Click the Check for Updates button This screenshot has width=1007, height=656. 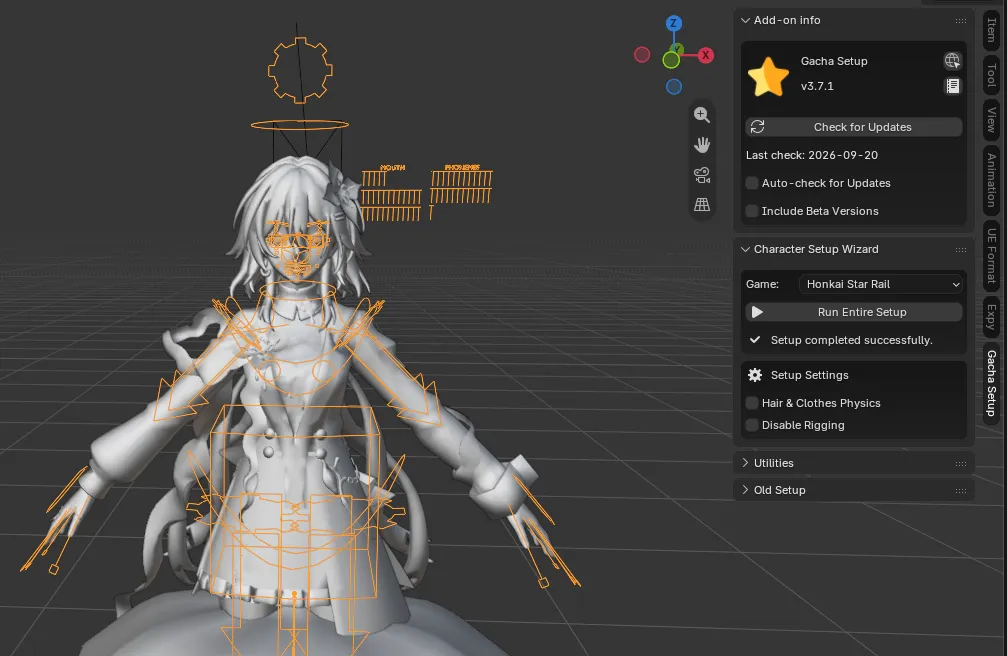point(854,127)
